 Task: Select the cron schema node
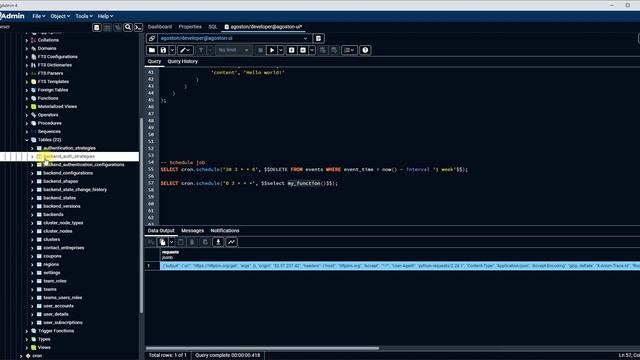tap(37, 356)
